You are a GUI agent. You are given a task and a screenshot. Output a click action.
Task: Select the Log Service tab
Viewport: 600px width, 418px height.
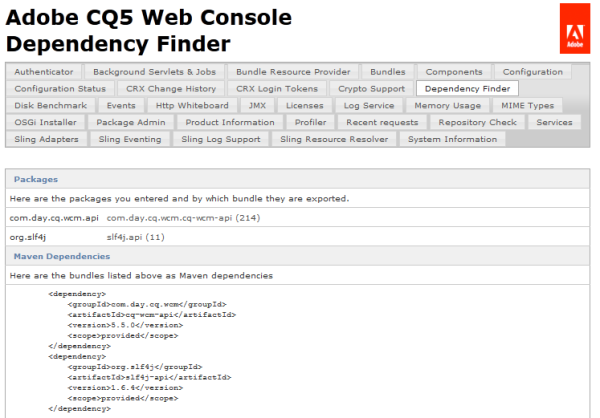tap(369, 106)
